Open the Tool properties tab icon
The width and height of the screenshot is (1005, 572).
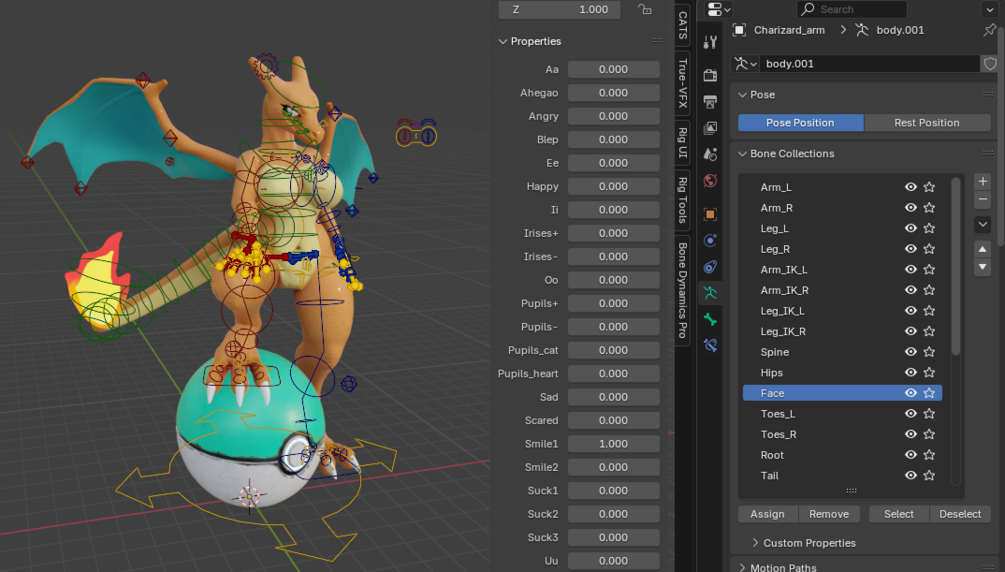710,42
